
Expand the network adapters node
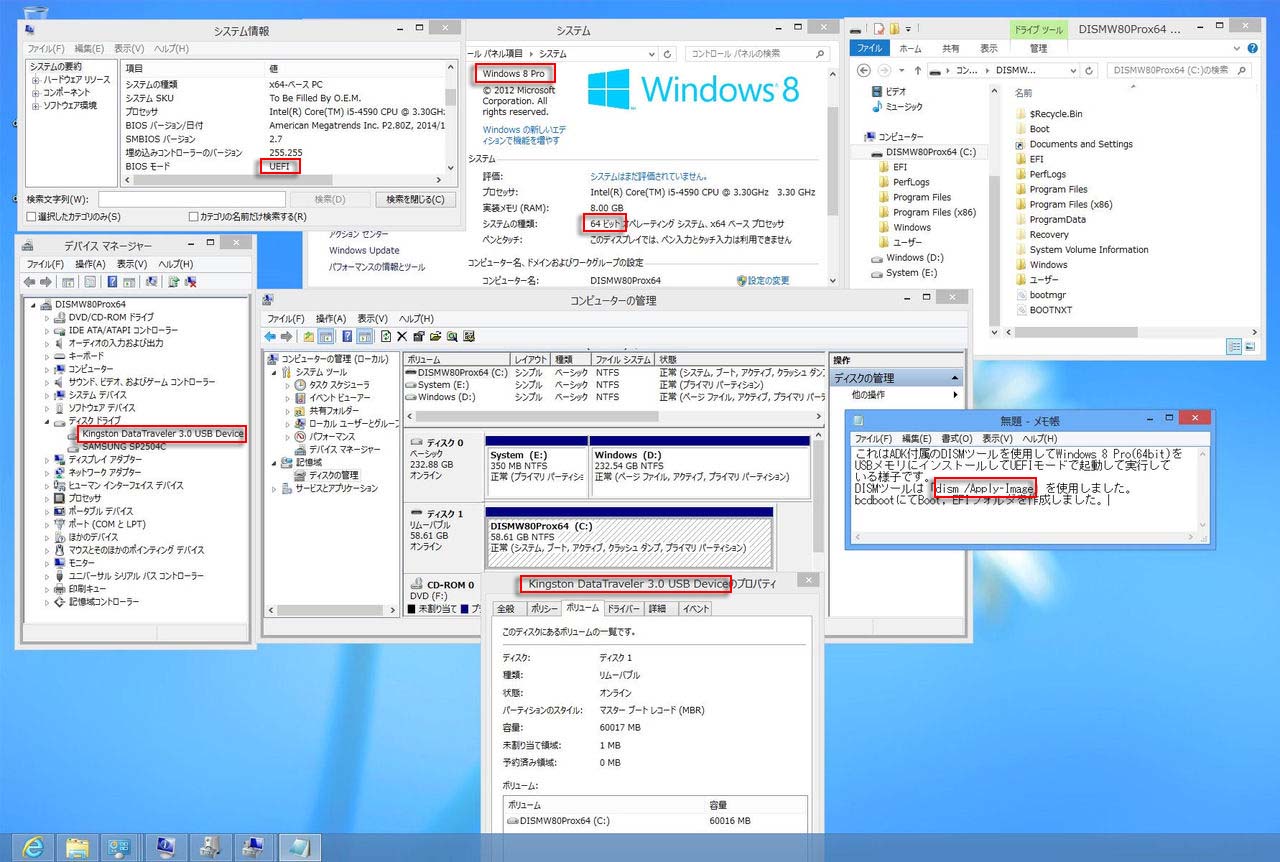click(x=47, y=472)
